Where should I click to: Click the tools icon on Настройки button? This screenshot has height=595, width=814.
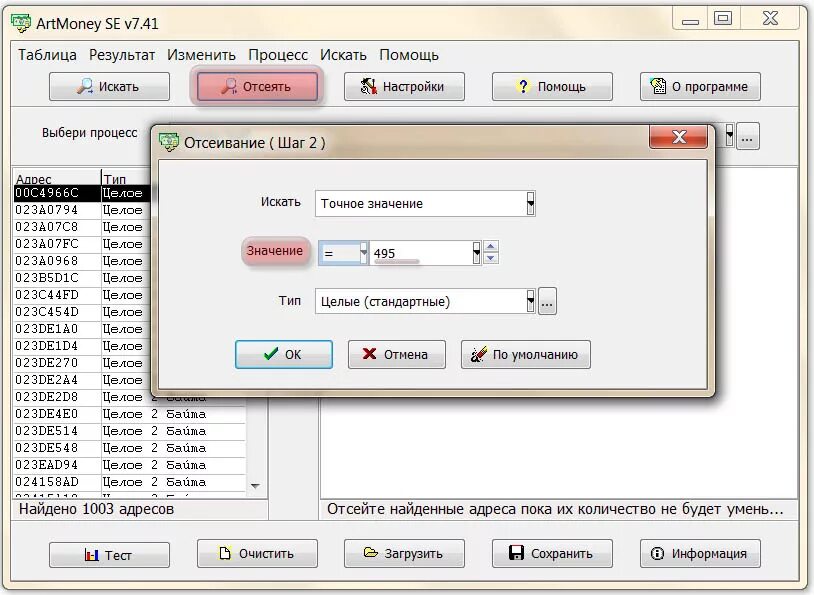coord(368,86)
